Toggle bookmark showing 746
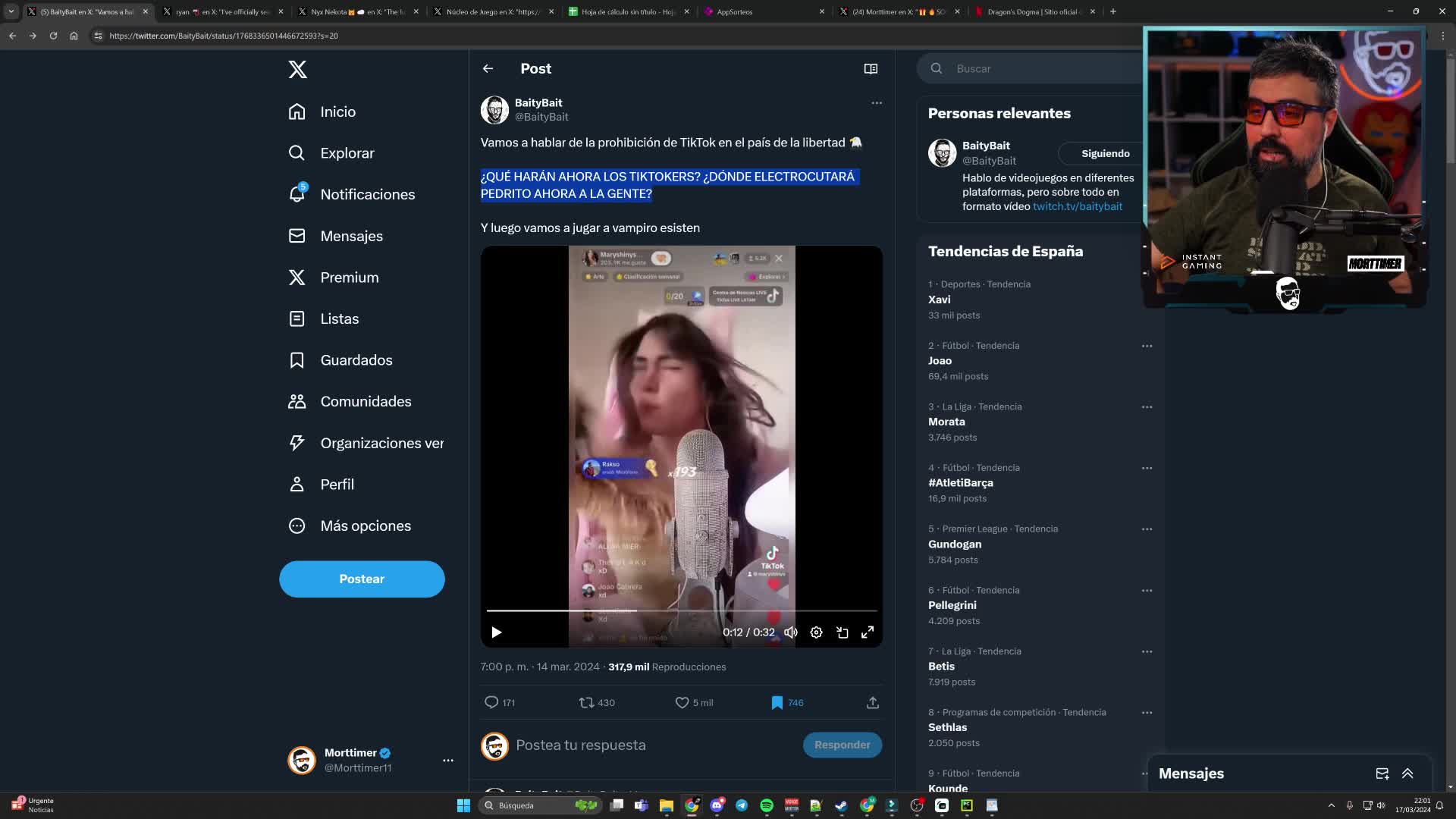The height and width of the screenshot is (819, 1456). [787, 702]
